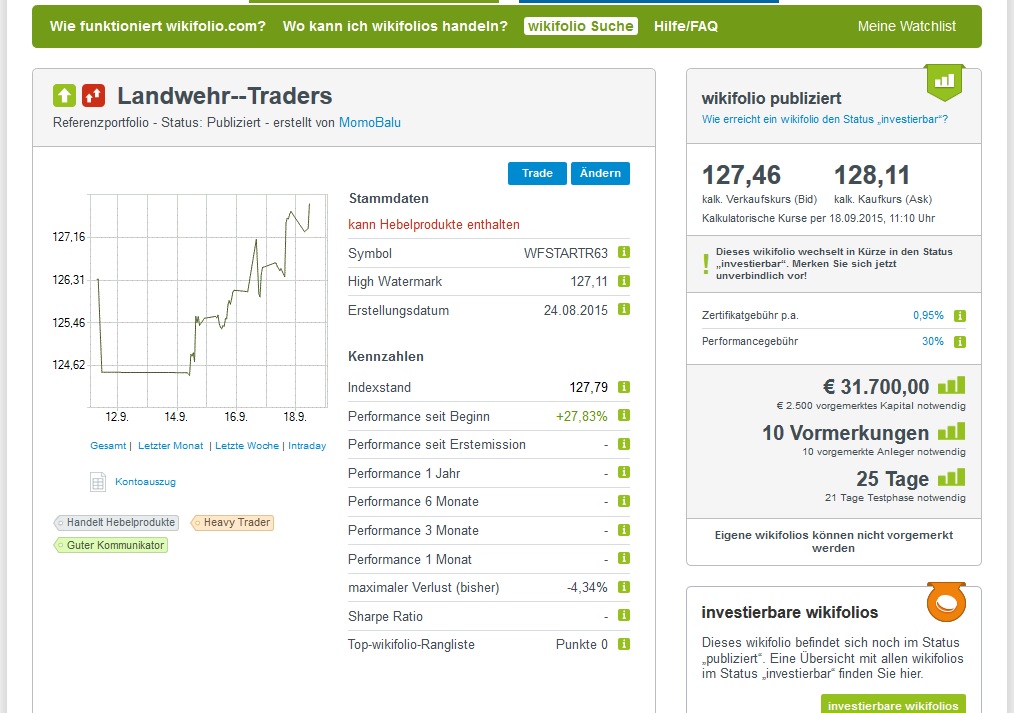Open info icon for Performance seit Erstemission

[x=623, y=444]
